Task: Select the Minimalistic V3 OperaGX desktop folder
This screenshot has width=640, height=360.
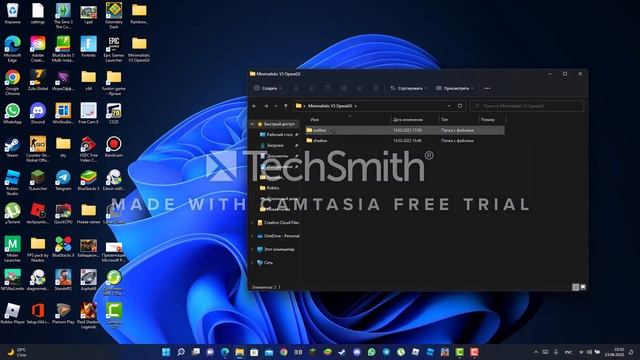Action: click(x=139, y=49)
